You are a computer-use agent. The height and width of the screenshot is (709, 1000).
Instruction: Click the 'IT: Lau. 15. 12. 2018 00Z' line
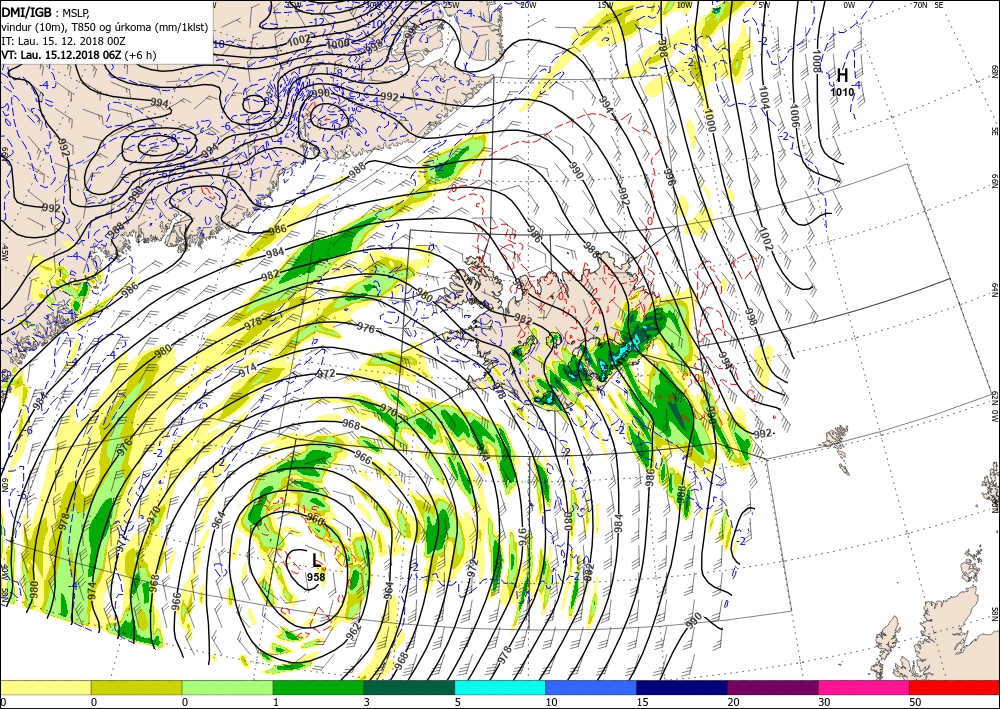(63, 41)
